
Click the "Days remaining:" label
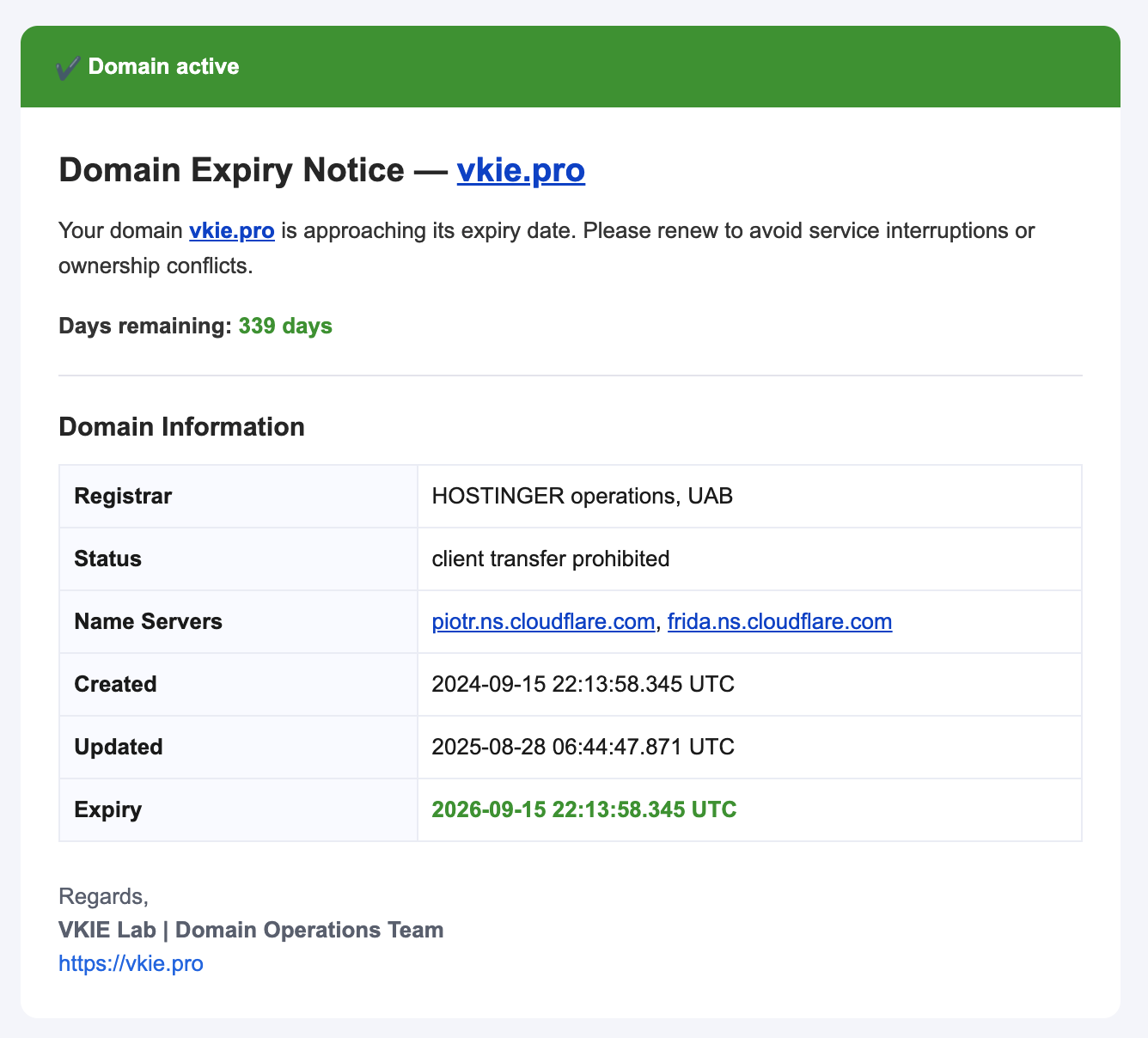point(145,327)
